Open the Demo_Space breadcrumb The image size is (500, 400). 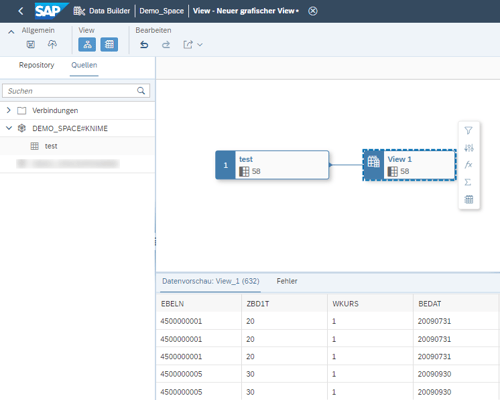[x=162, y=11]
